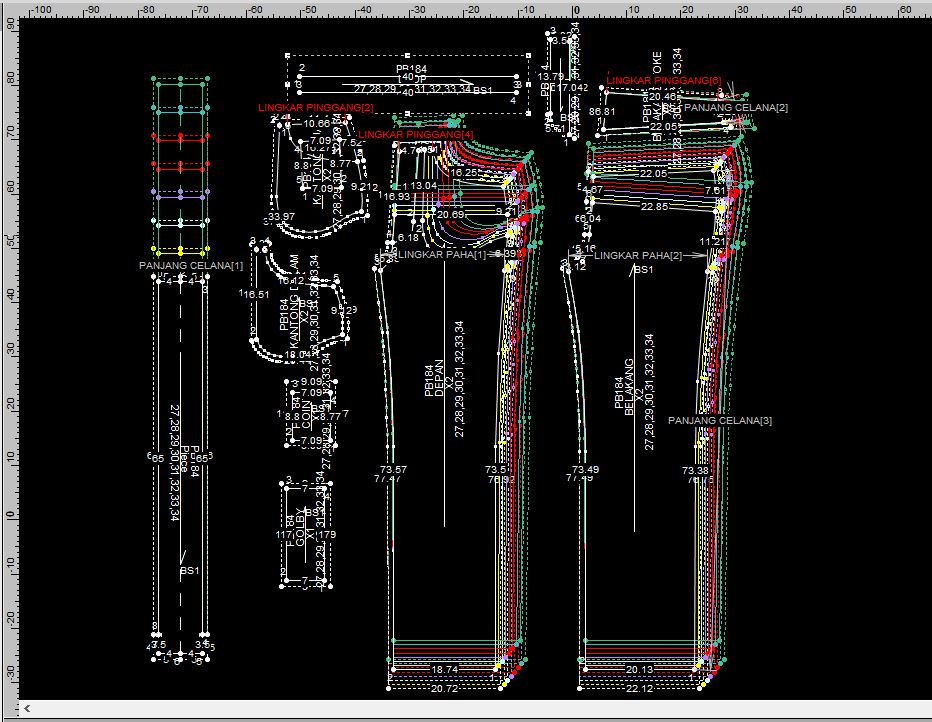Select the PANJANG CELANA[1] label
Screen dimensions: 932x722
pos(191,266)
